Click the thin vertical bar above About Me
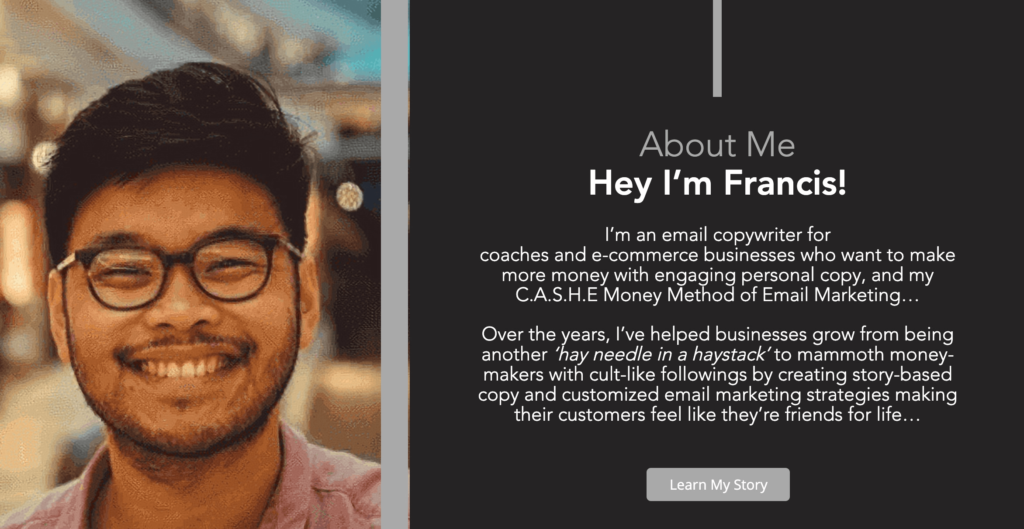Viewport: 1024px width, 529px height. click(x=717, y=48)
